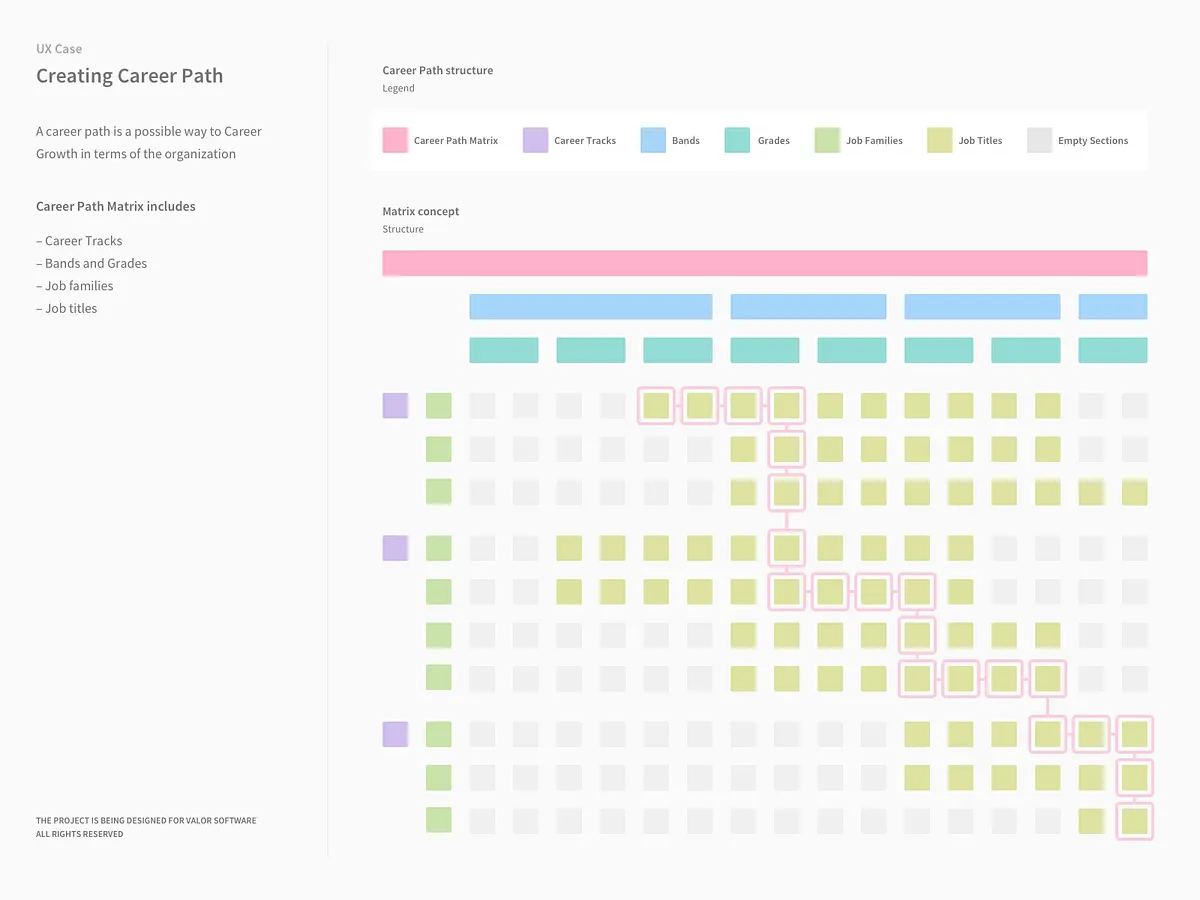Click the 'Career Tracks' legend label
This screenshot has width=1200, height=900.
point(585,141)
